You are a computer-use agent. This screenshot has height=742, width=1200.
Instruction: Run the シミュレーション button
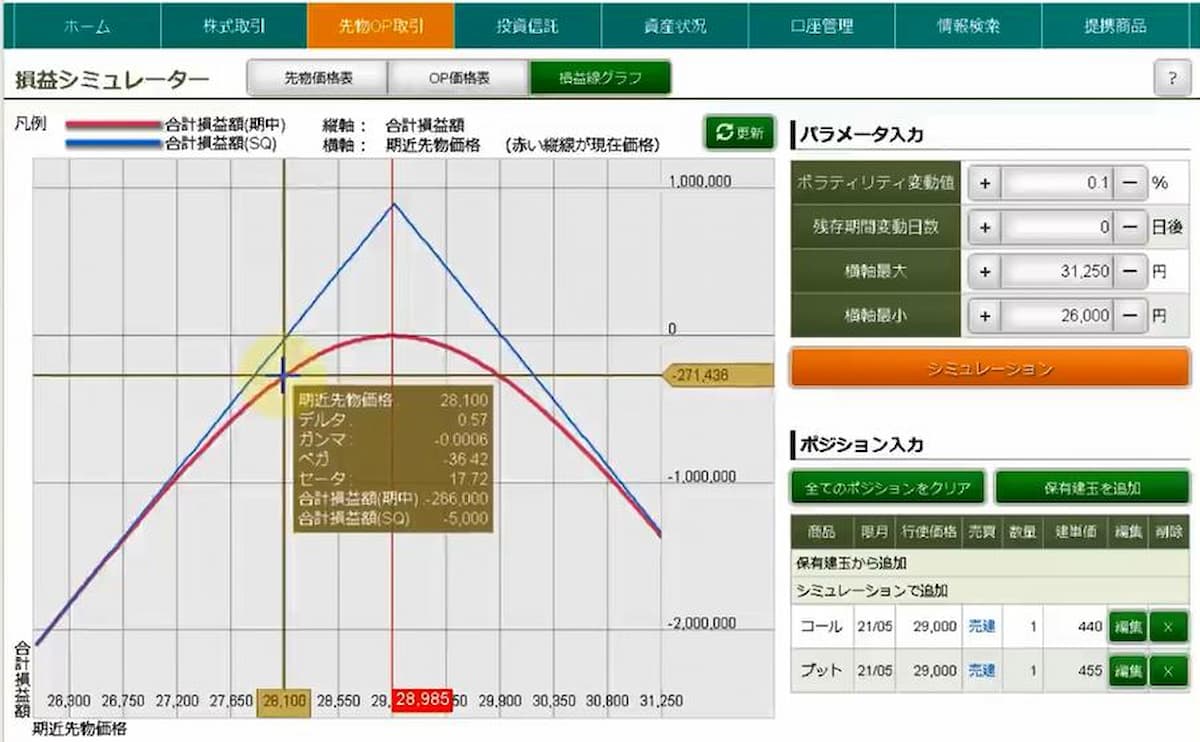(x=990, y=369)
